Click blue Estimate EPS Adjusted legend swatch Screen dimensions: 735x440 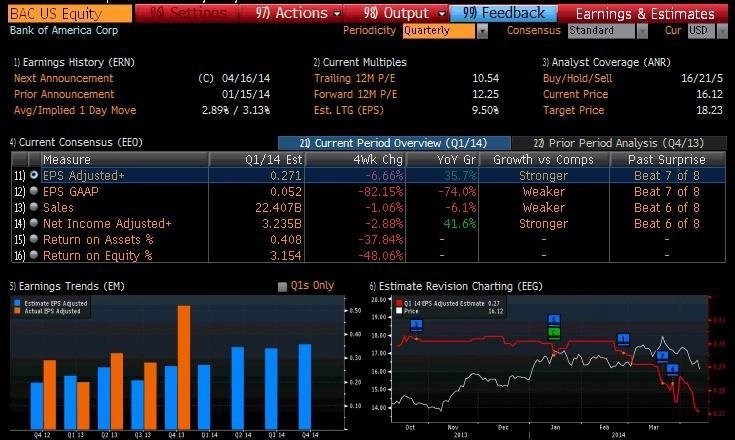coord(17,303)
